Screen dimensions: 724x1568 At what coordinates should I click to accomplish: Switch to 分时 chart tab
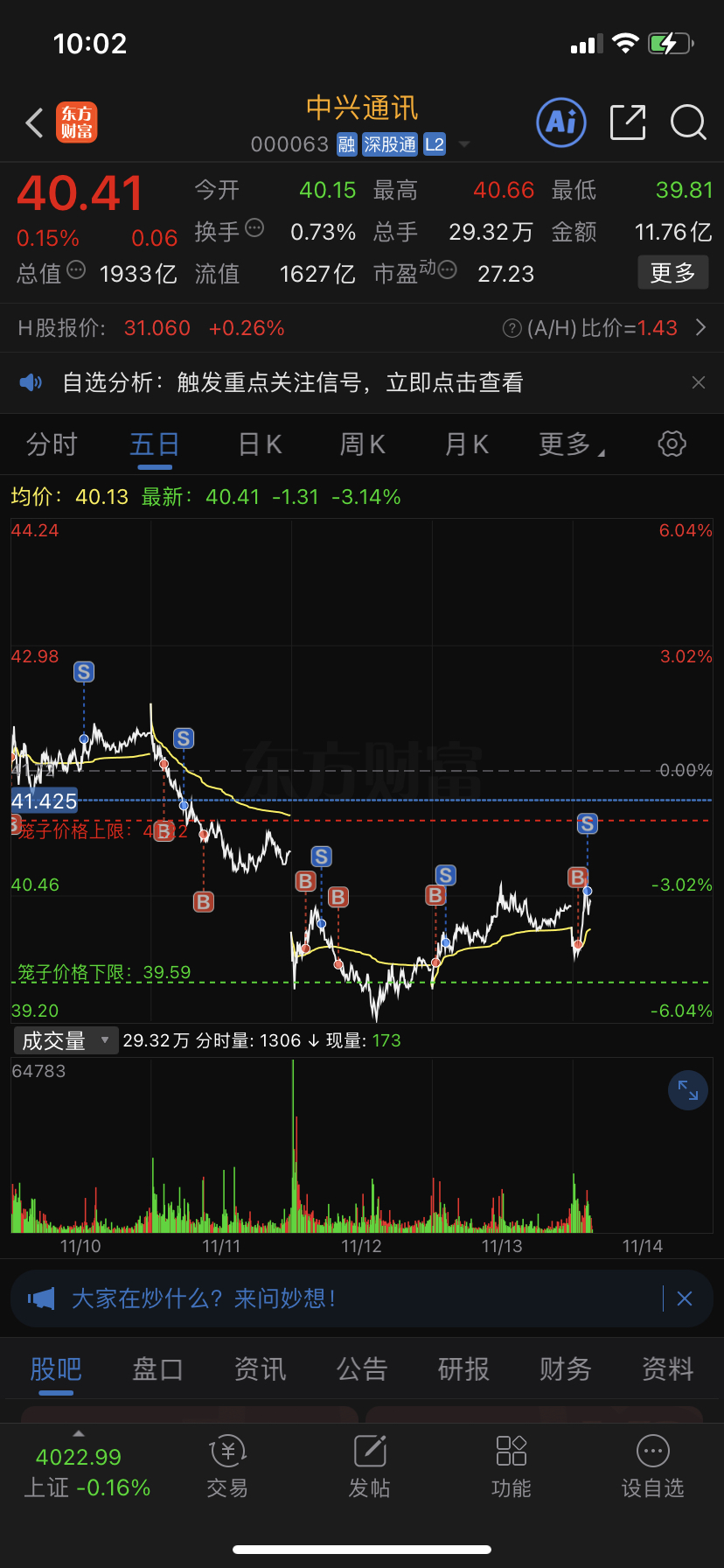point(52,444)
